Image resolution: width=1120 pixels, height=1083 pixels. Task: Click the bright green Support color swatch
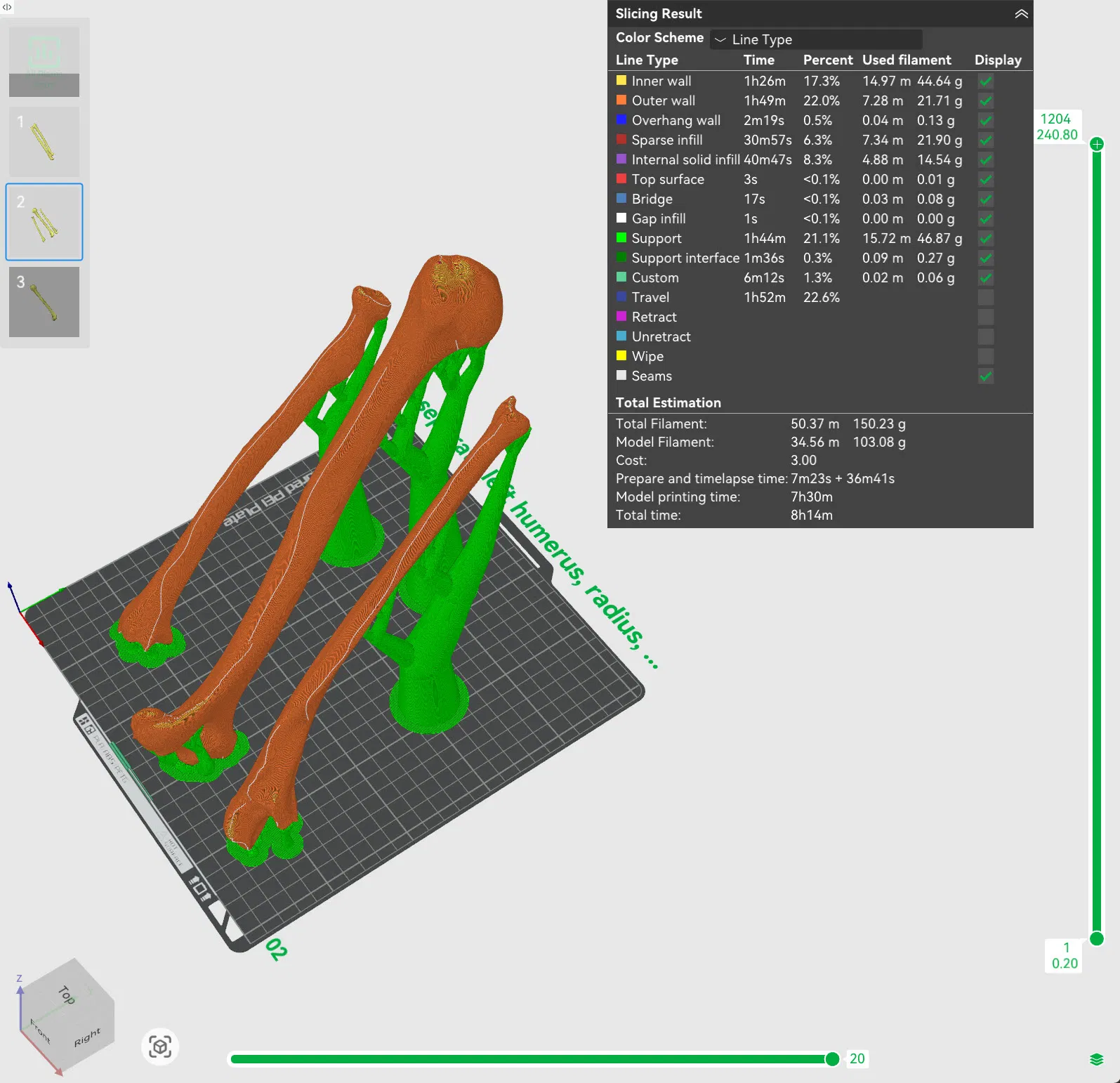(621, 237)
